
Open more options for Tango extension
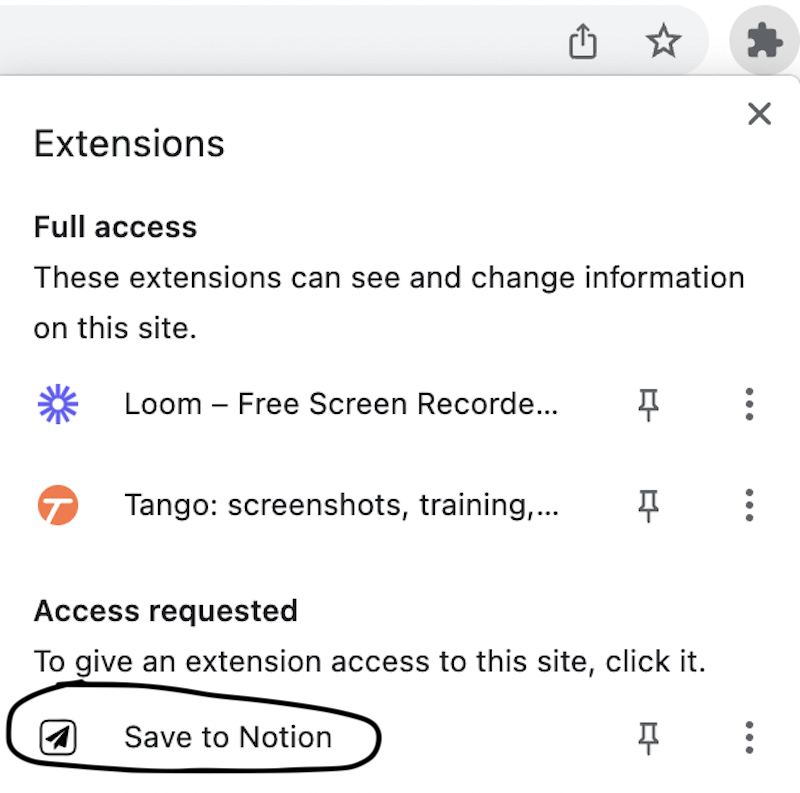749,505
